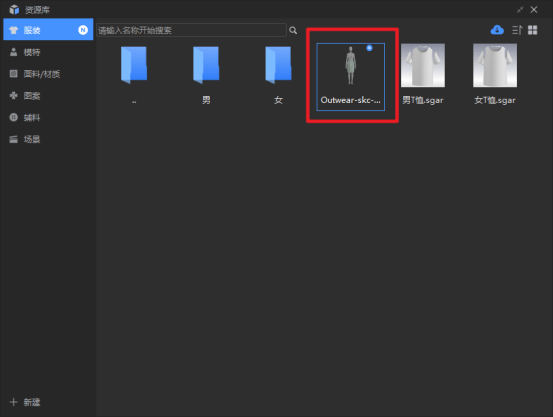Image resolution: width=553 pixels, height=417 pixels.
Task: Unpin the resource library panel icon
Action: tap(520, 10)
